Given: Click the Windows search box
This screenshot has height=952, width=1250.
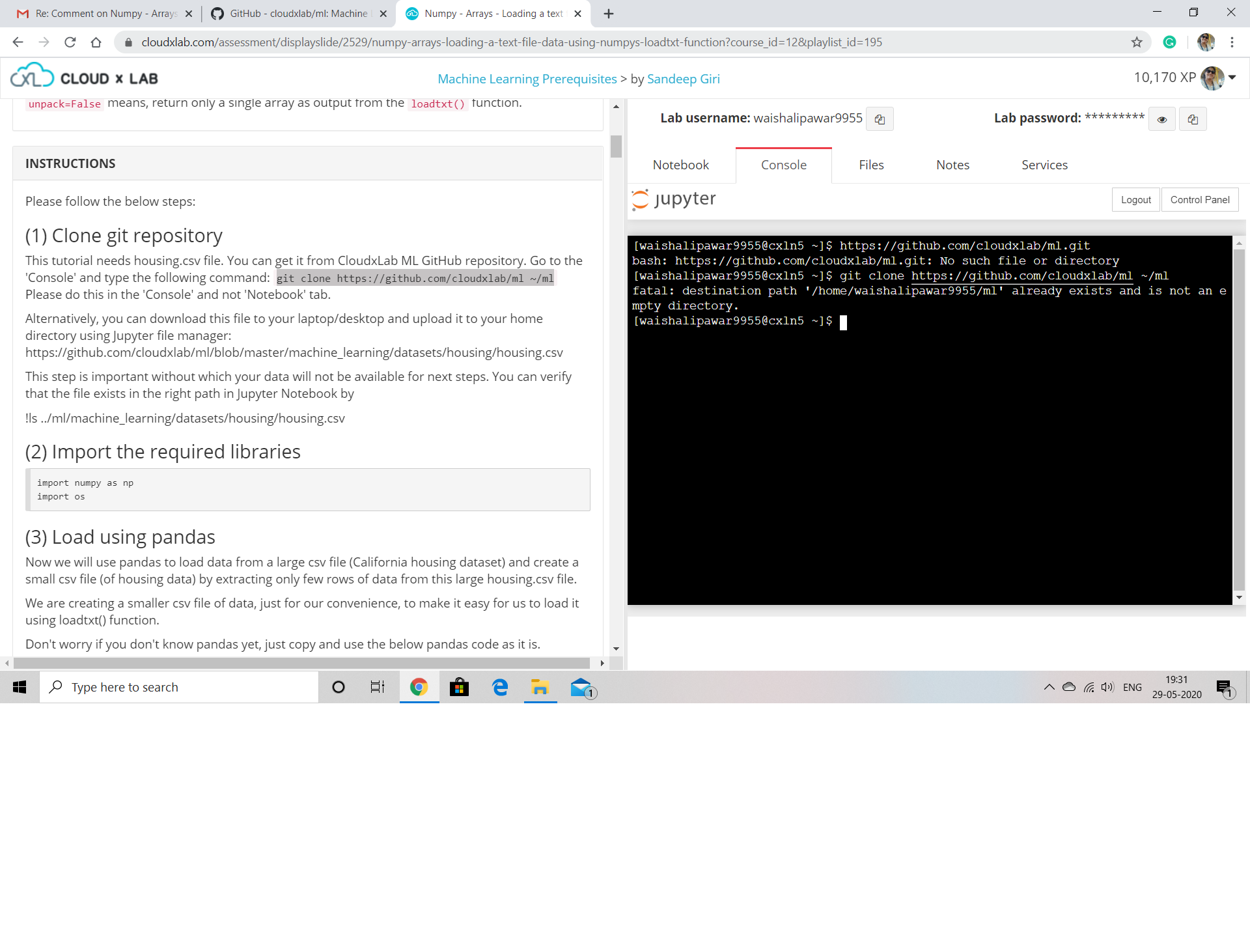Looking at the screenshot, I should tap(179, 687).
